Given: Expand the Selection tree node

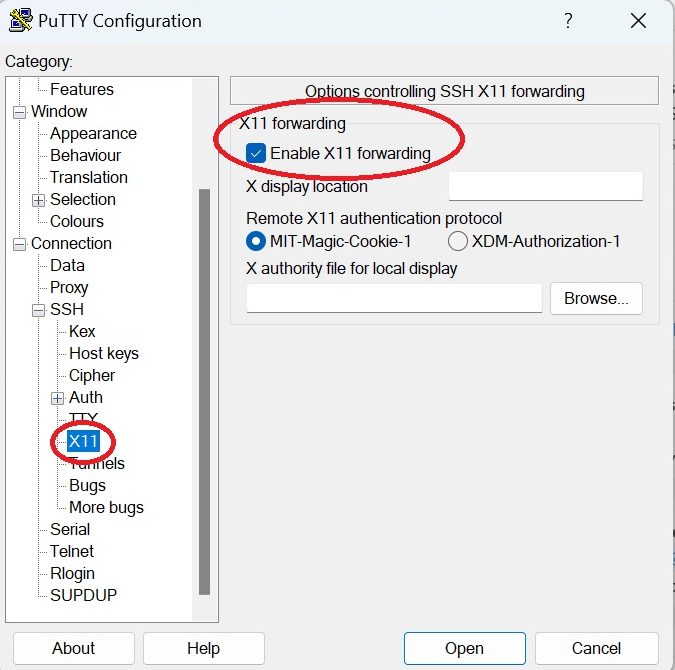Looking at the screenshot, I should point(38,200).
